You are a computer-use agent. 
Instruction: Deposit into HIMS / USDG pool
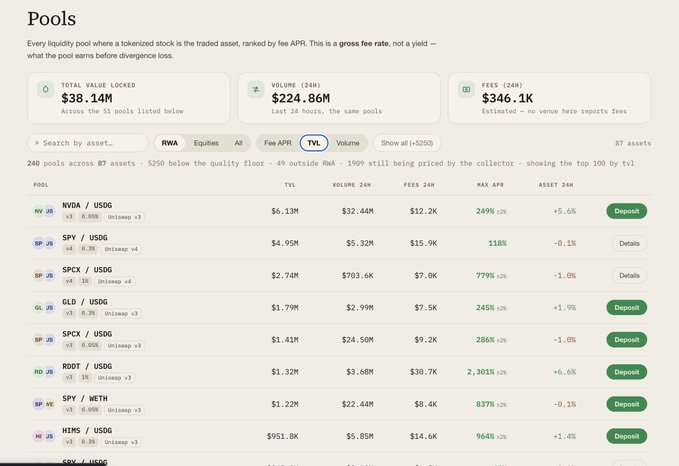point(627,436)
